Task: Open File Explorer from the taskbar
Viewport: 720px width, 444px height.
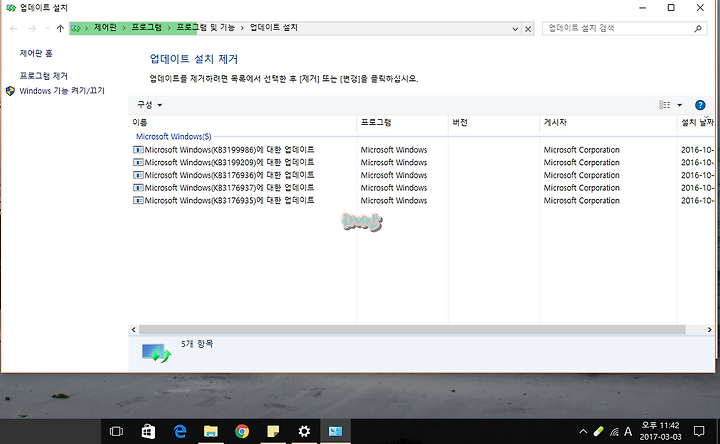Action: pos(211,432)
